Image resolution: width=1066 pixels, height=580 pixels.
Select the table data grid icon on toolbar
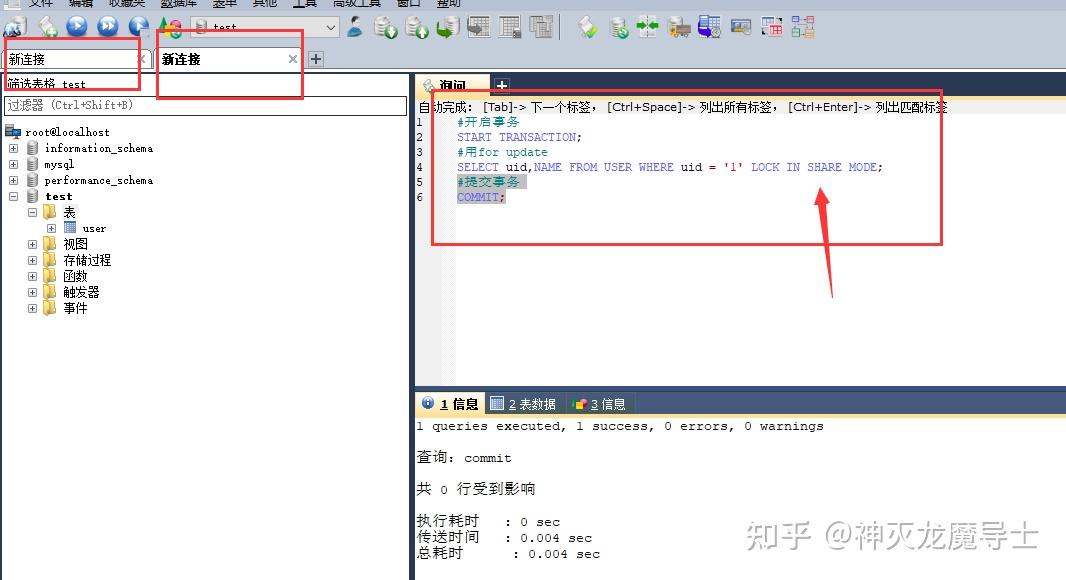[478, 27]
